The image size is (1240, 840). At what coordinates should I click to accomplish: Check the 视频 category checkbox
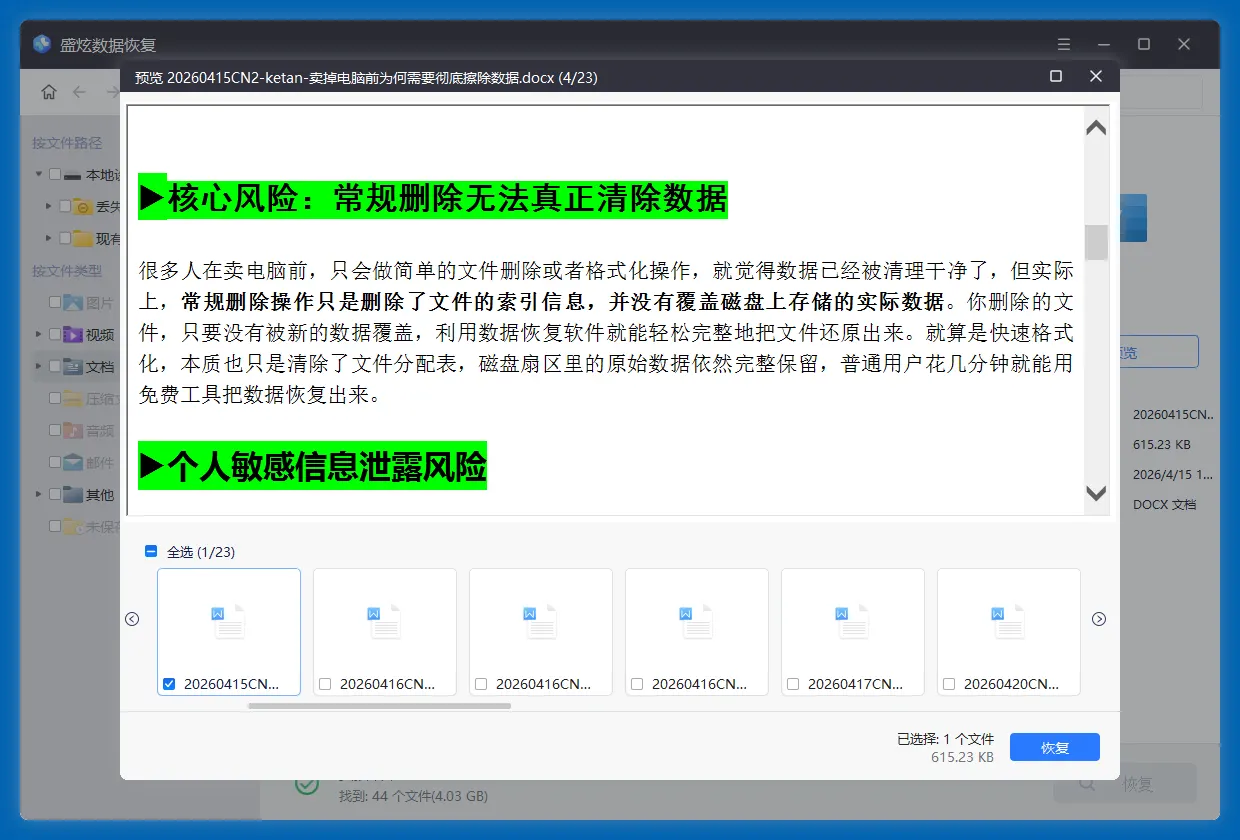click(55, 334)
